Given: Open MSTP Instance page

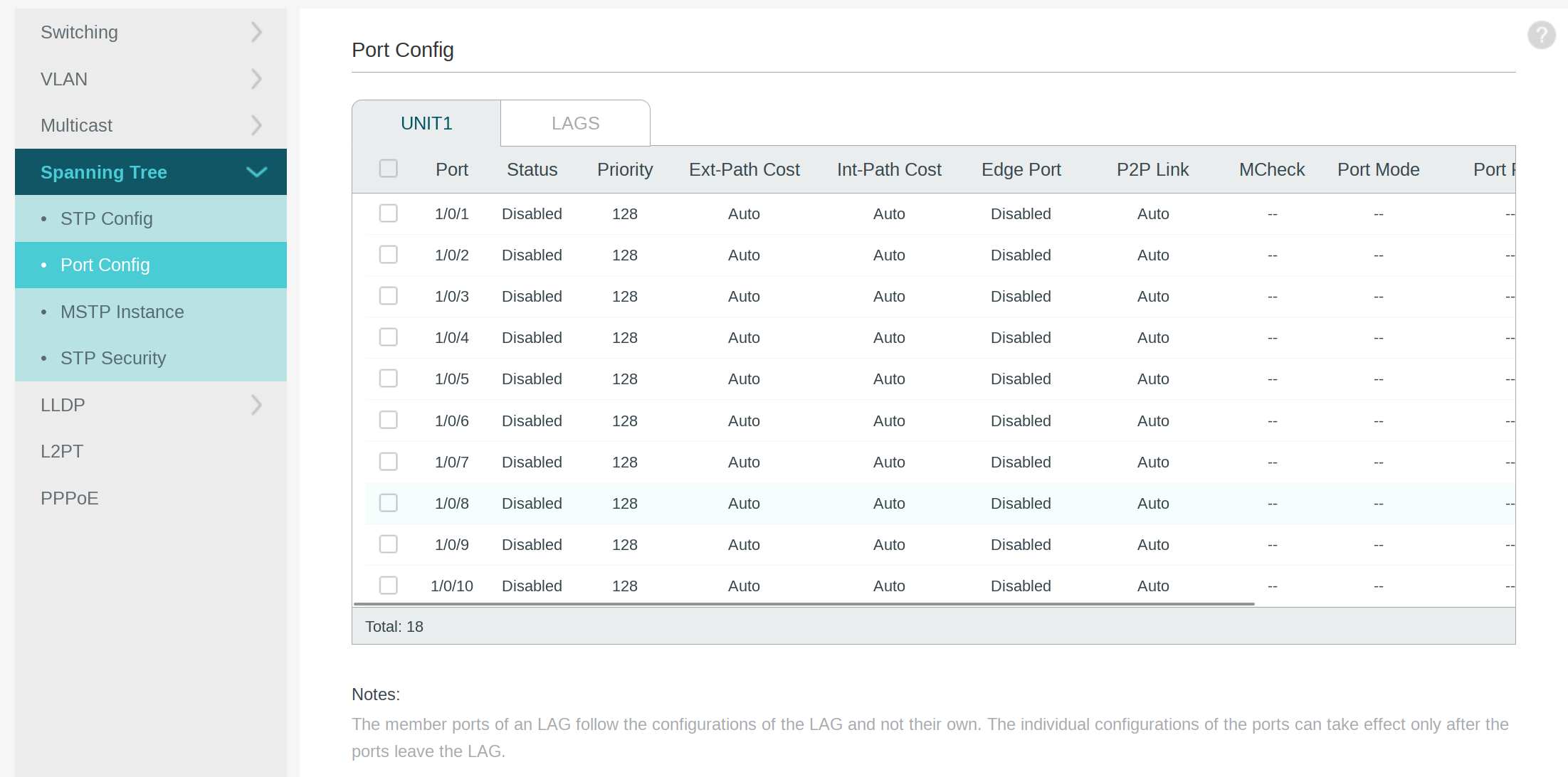Looking at the screenshot, I should click(151, 312).
